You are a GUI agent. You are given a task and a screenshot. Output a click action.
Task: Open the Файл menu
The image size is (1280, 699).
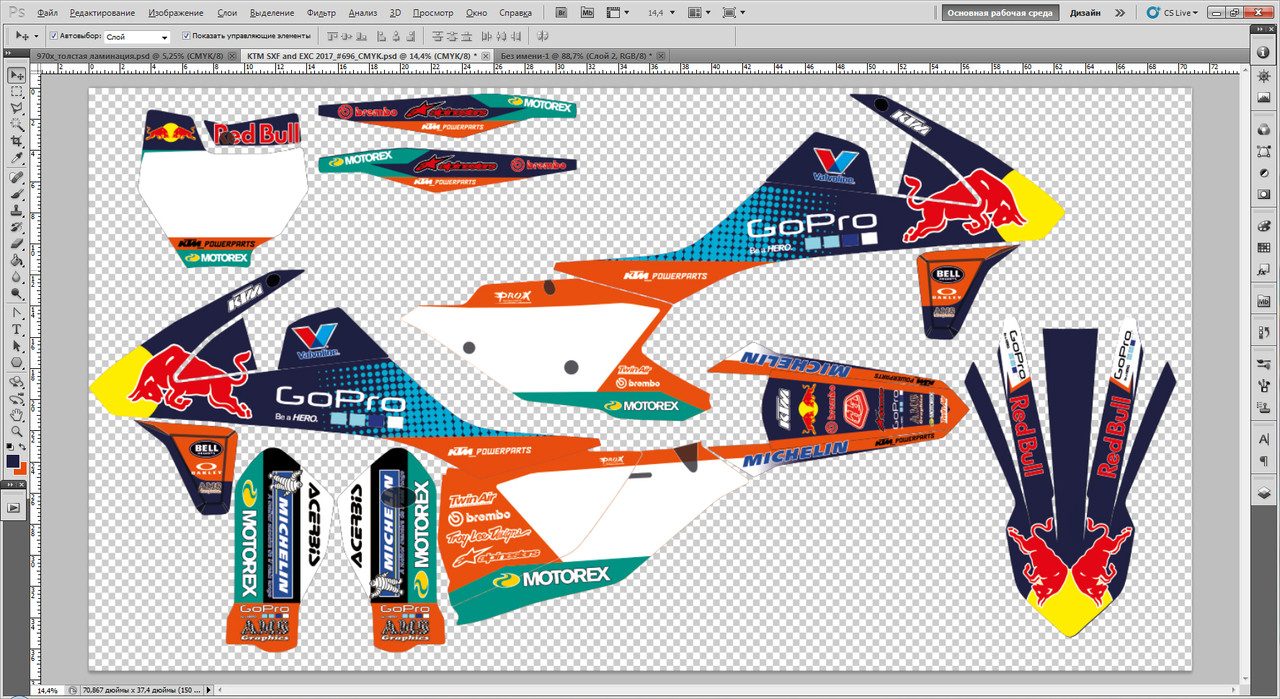point(46,13)
